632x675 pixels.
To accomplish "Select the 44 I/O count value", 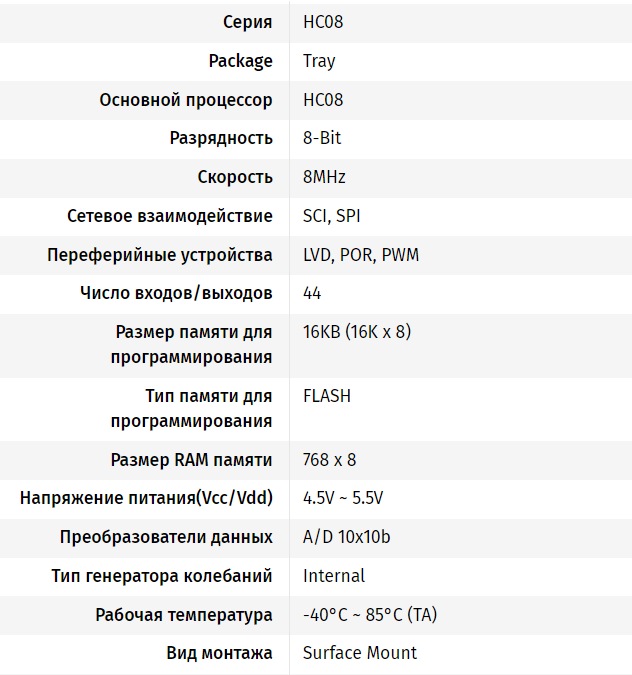I will pyautogui.click(x=312, y=293).
